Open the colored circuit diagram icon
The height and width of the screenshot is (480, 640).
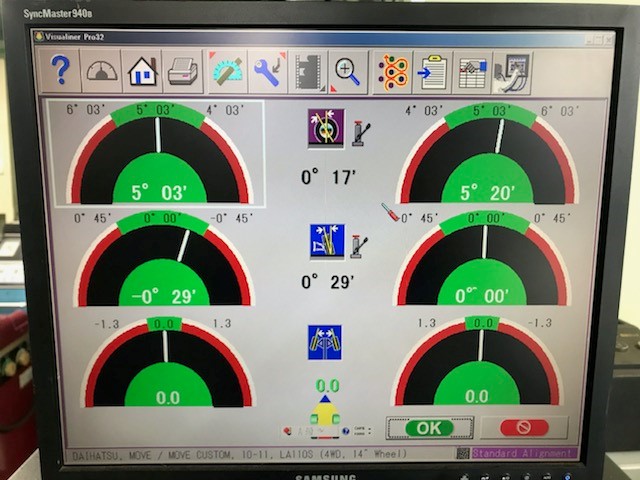[392, 72]
